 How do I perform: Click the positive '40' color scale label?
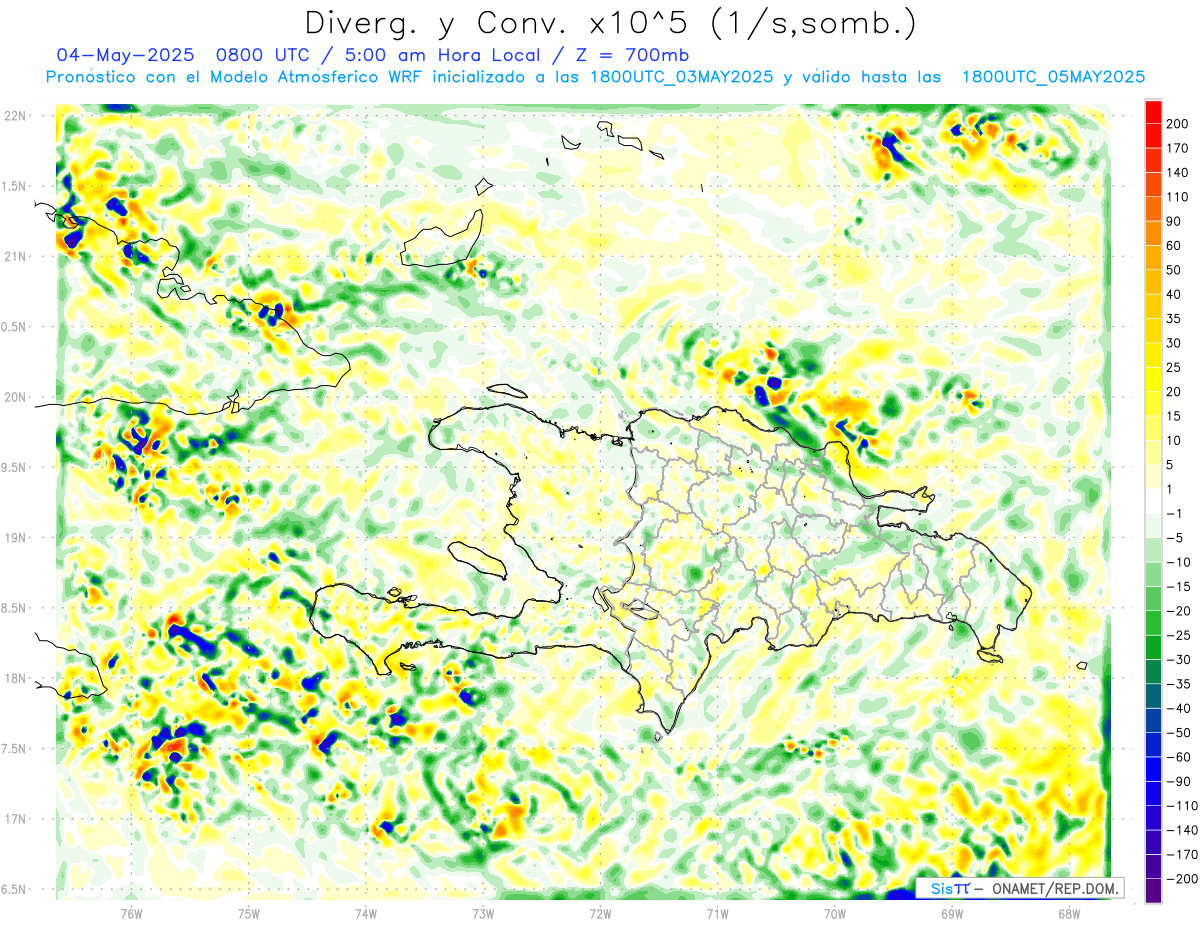[x=1174, y=295]
